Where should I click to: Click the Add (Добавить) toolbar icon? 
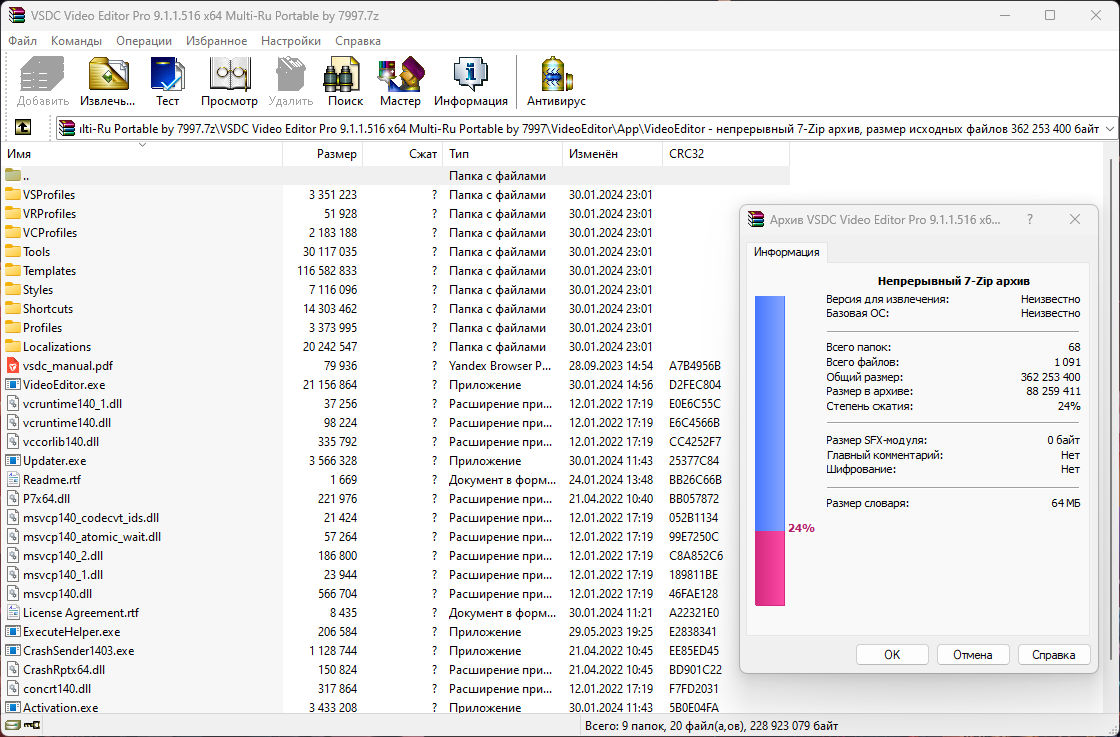[x=43, y=74]
